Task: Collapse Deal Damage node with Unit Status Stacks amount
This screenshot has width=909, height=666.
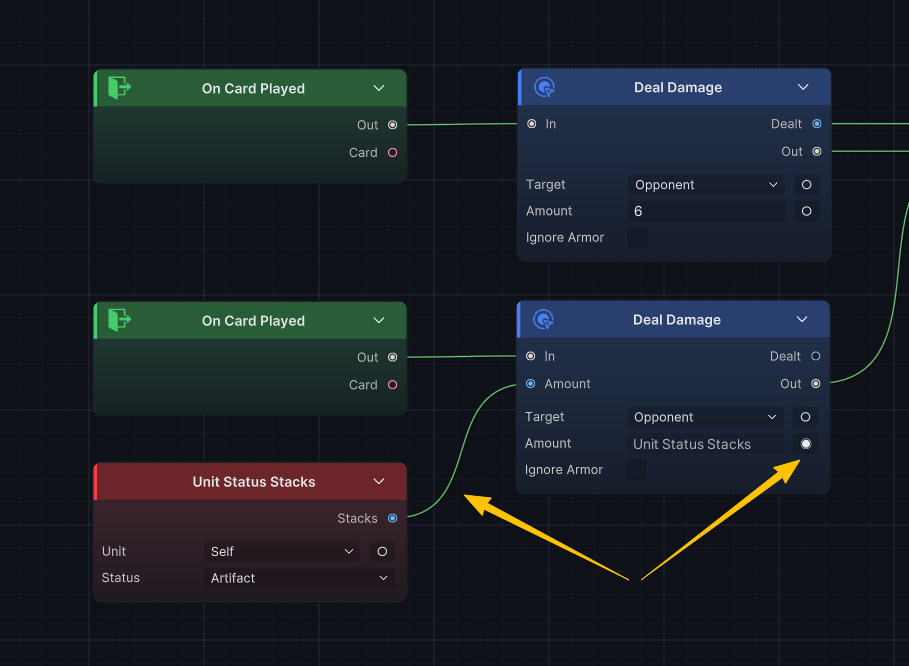Action: pyautogui.click(x=802, y=319)
